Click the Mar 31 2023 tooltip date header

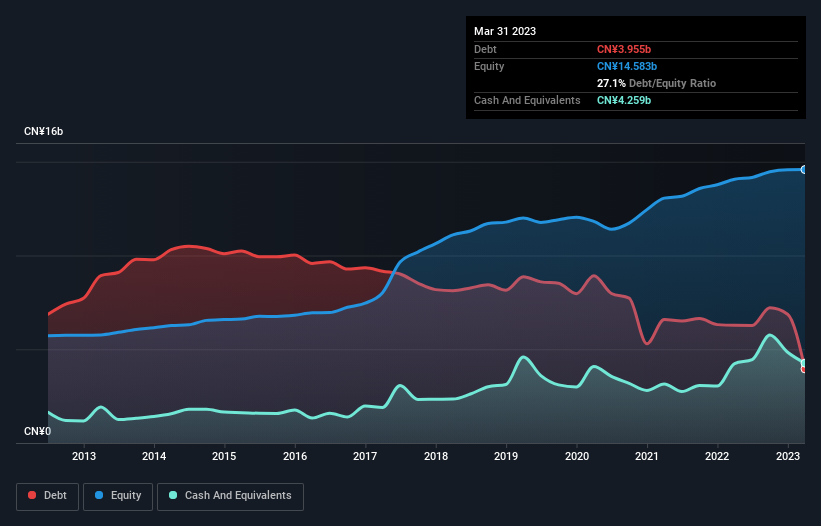(505, 31)
